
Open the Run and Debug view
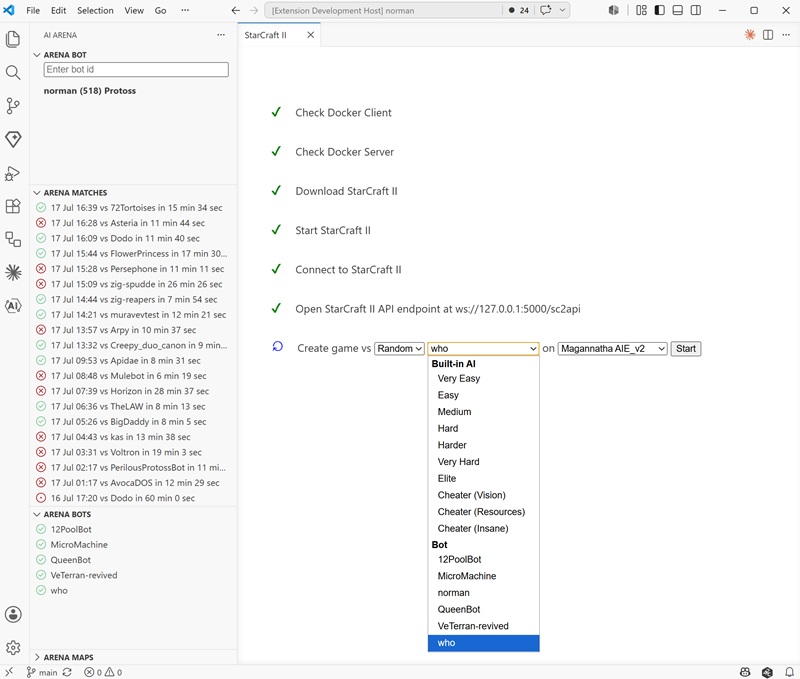(x=13, y=173)
